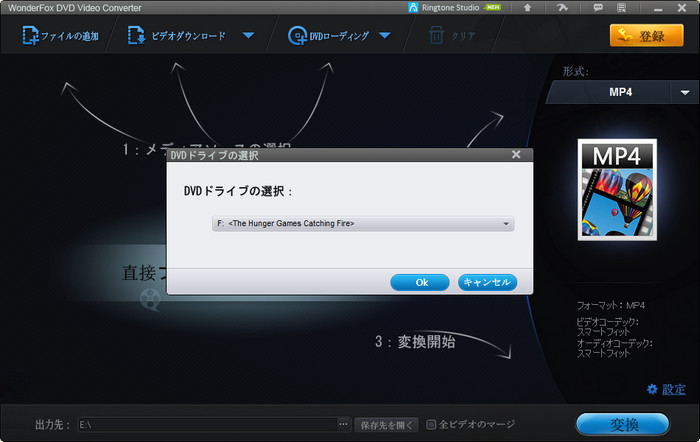Close the DVDドライブの選択 dialog
Viewport: 700px width, 442px height.
point(516,154)
